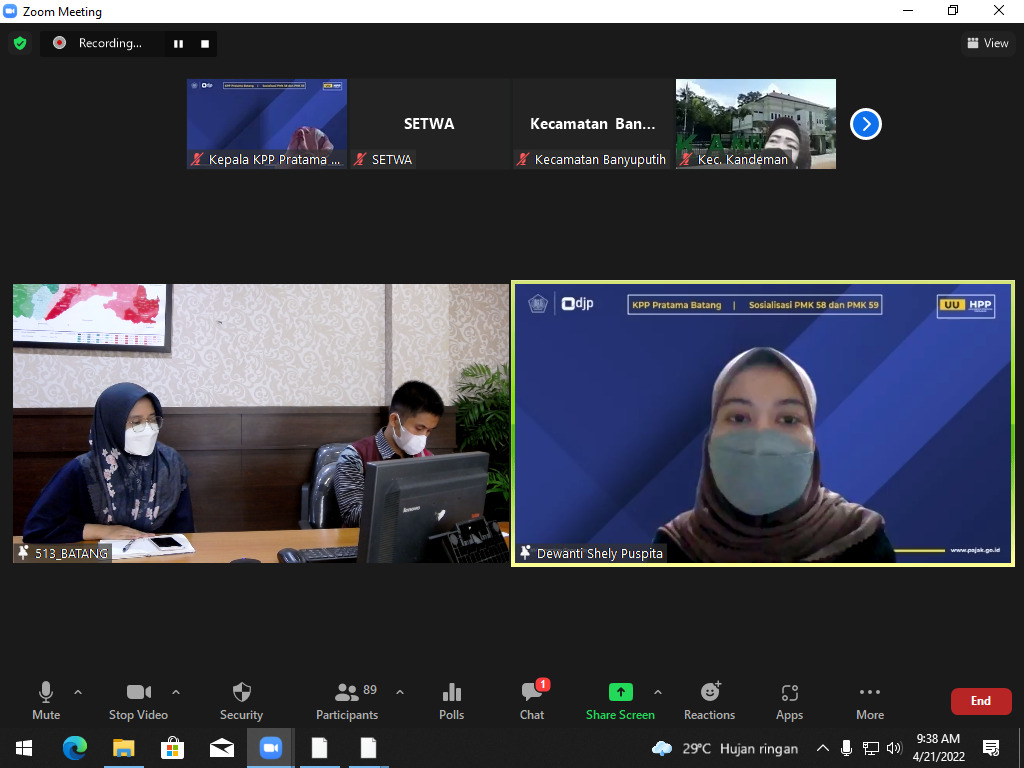1024x768 pixels.
Task: Open the View layout menu
Action: (987, 43)
